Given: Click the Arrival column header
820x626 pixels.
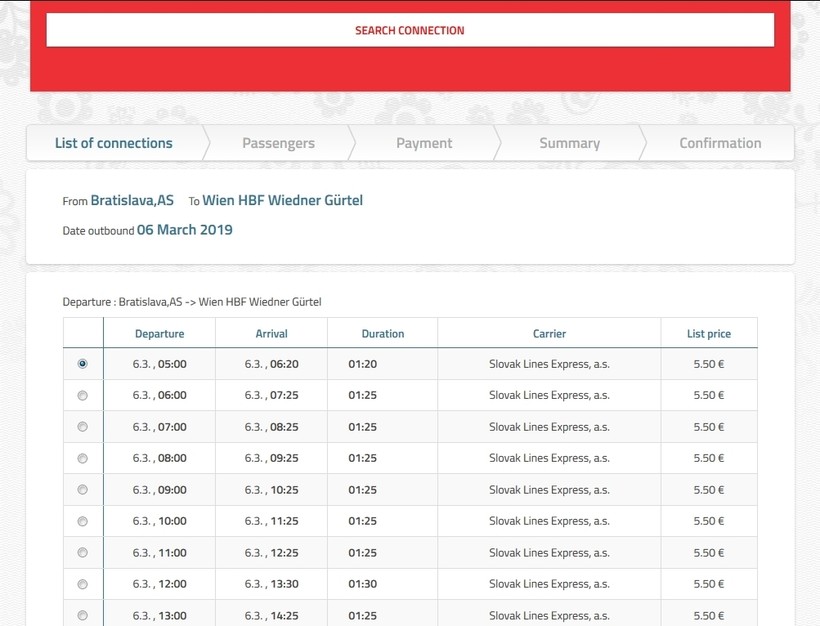Looking at the screenshot, I should point(271,334).
